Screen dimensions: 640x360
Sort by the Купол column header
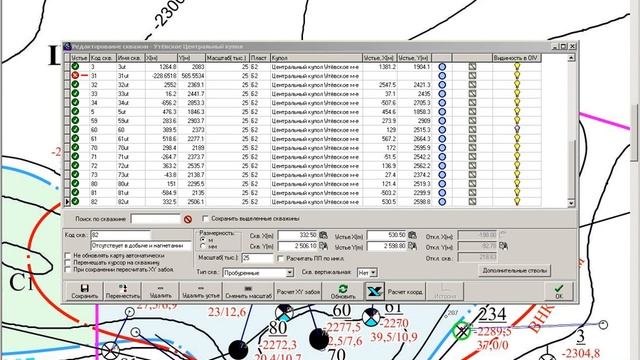pyautogui.click(x=316, y=58)
